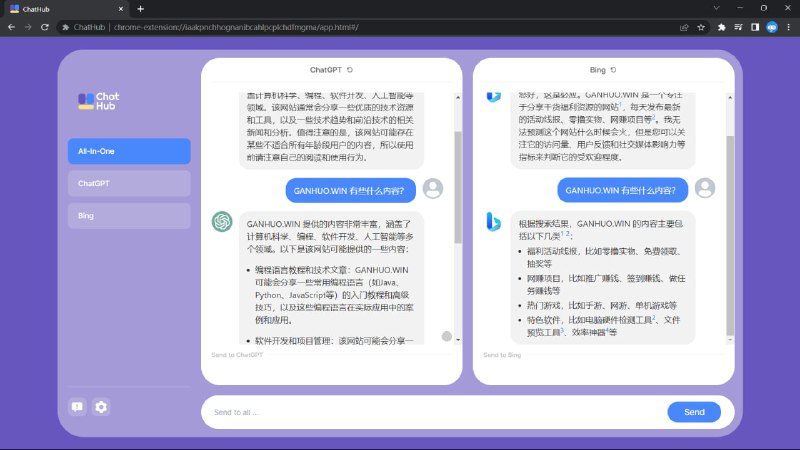This screenshot has width=800, height=450.
Task: Click the Bing panel scrollbar thumb
Action: pyautogui.click(x=730, y=235)
